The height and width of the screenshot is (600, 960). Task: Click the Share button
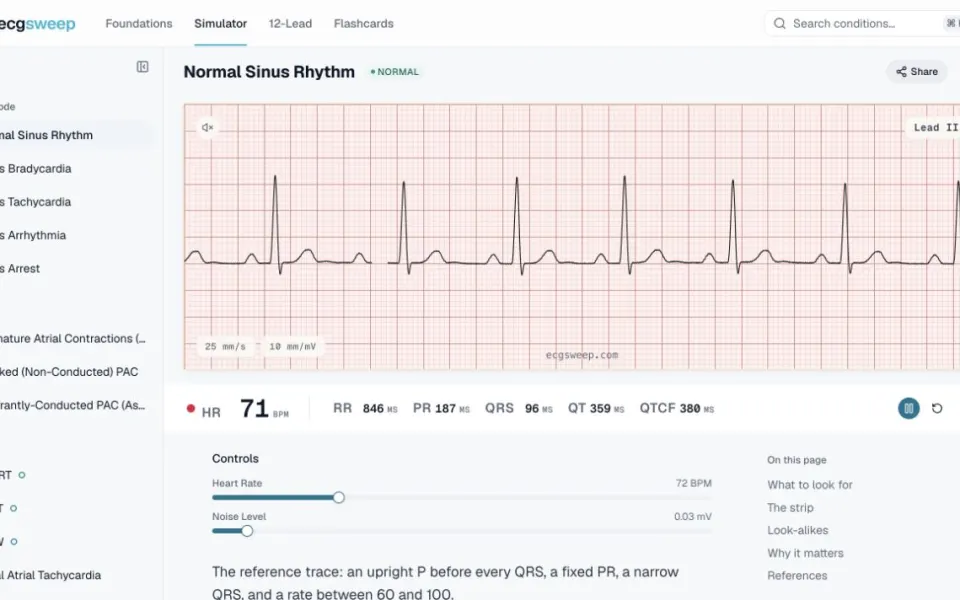tap(917, 72)
